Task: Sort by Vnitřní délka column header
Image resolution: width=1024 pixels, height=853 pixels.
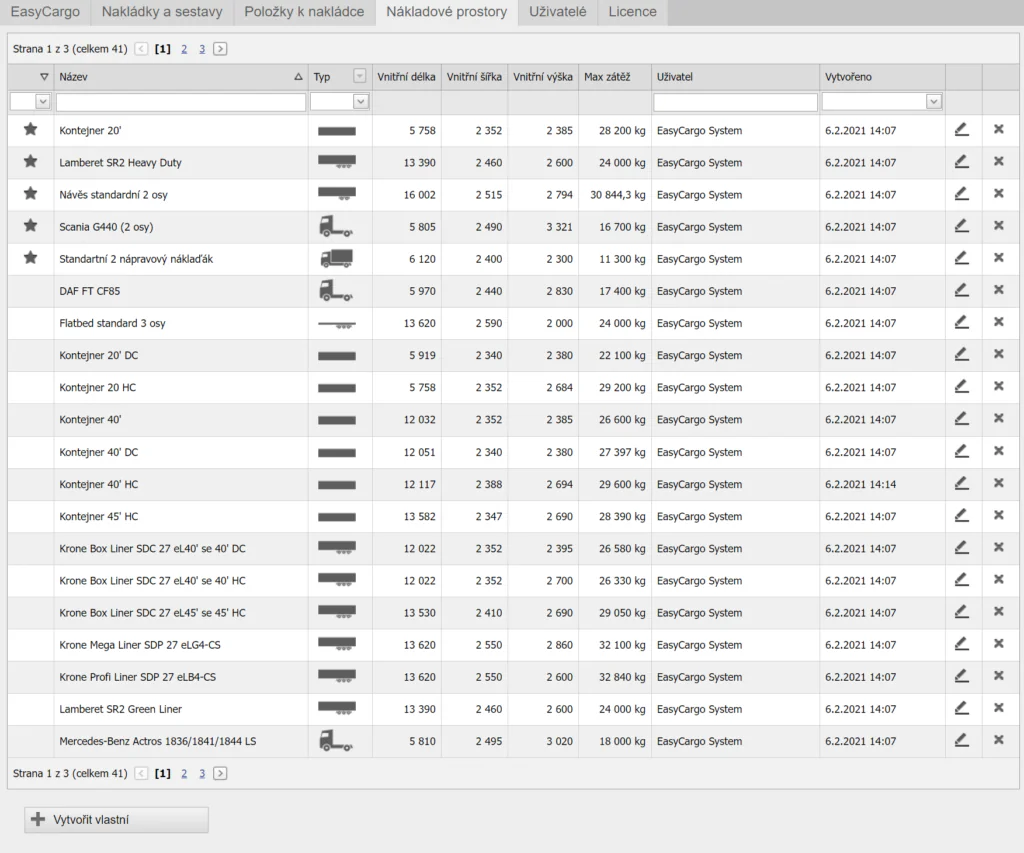Action: click(x=406, y=77)
